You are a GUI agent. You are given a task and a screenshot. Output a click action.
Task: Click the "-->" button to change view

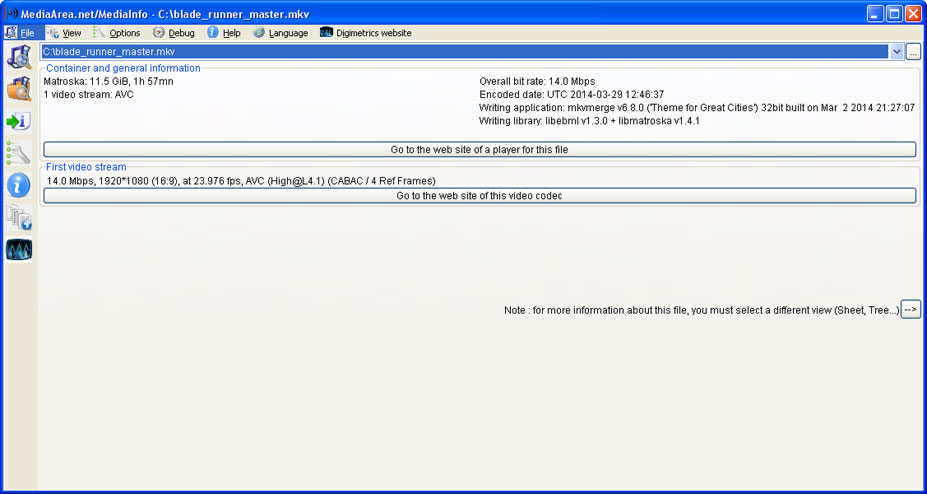pyautogui.click(x=910, y=310)
